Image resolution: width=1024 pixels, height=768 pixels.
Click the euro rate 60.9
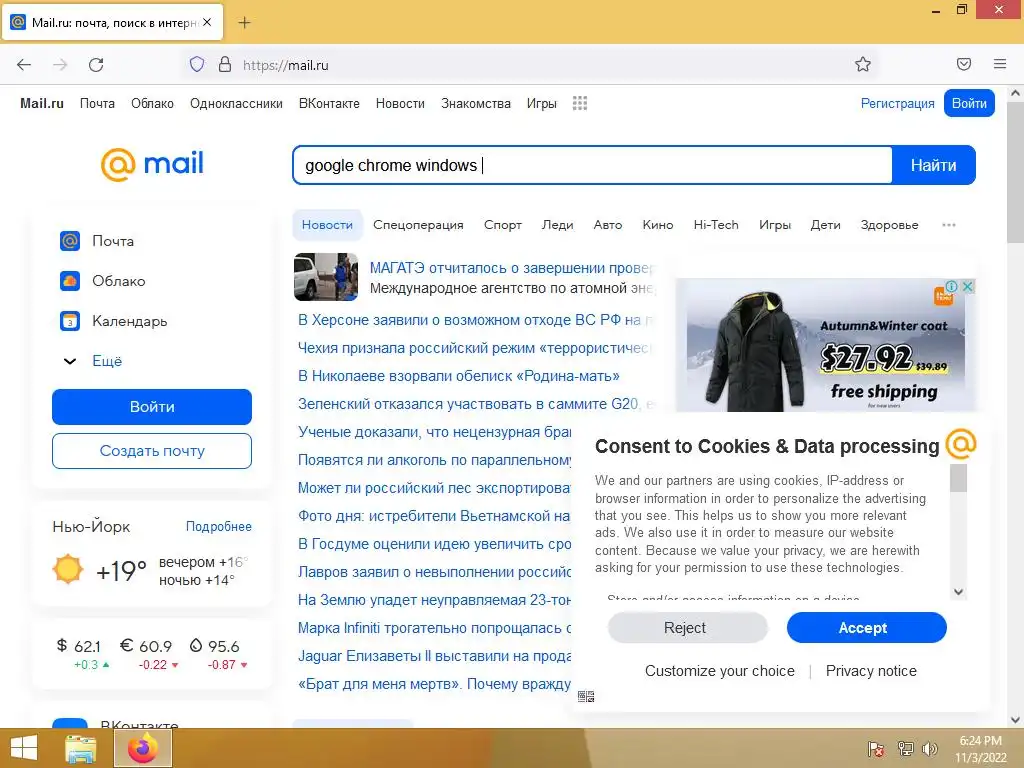pyautogui.click(x=146, y=647)
